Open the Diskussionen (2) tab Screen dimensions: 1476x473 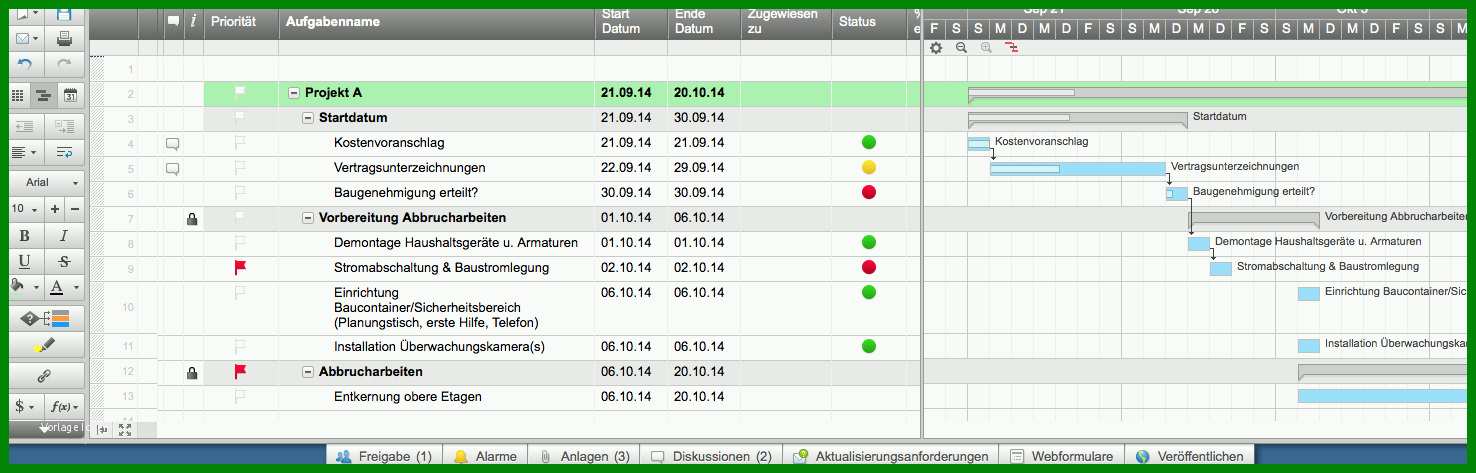pos(711,456)
